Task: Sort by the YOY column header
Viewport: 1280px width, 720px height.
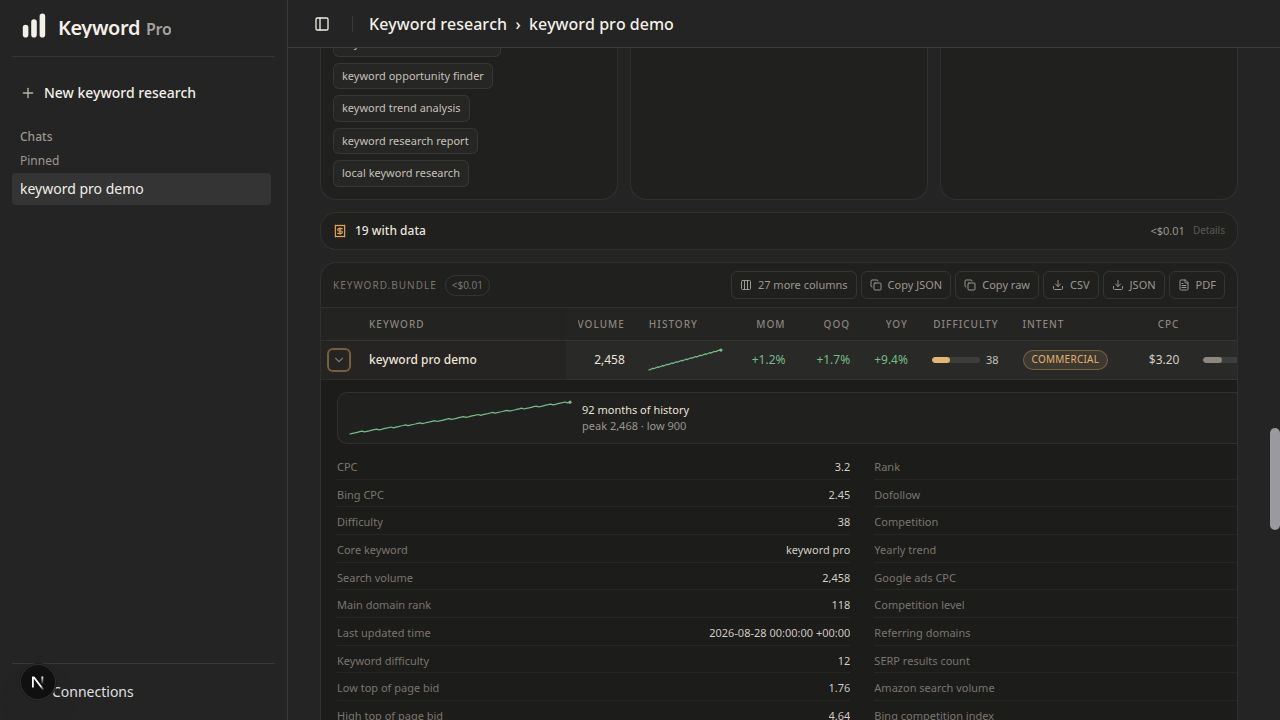Action: 896,324
